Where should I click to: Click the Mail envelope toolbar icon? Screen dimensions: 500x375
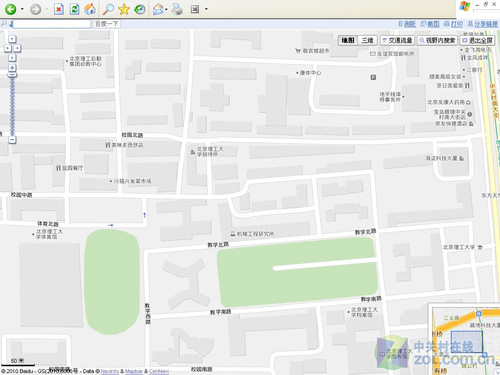[158, 9]
